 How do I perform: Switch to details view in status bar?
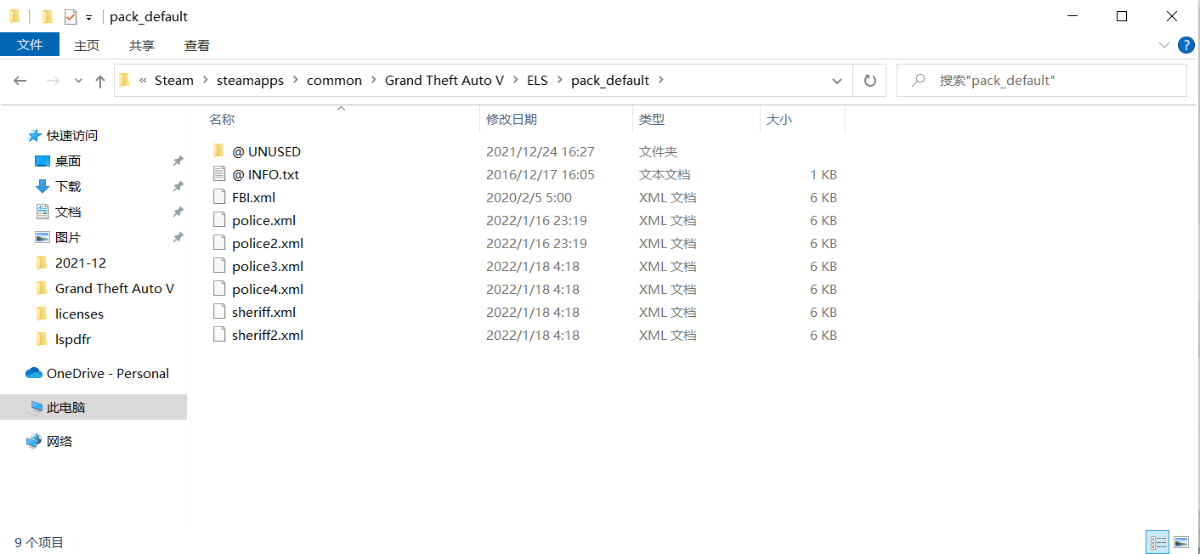coord(1158,542)
